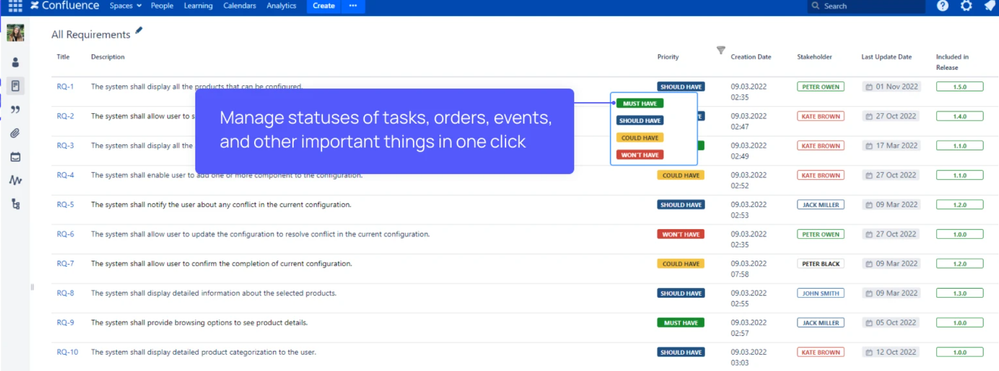
Task: Choose MUST HAVE in the status popup
Action: 640,103
